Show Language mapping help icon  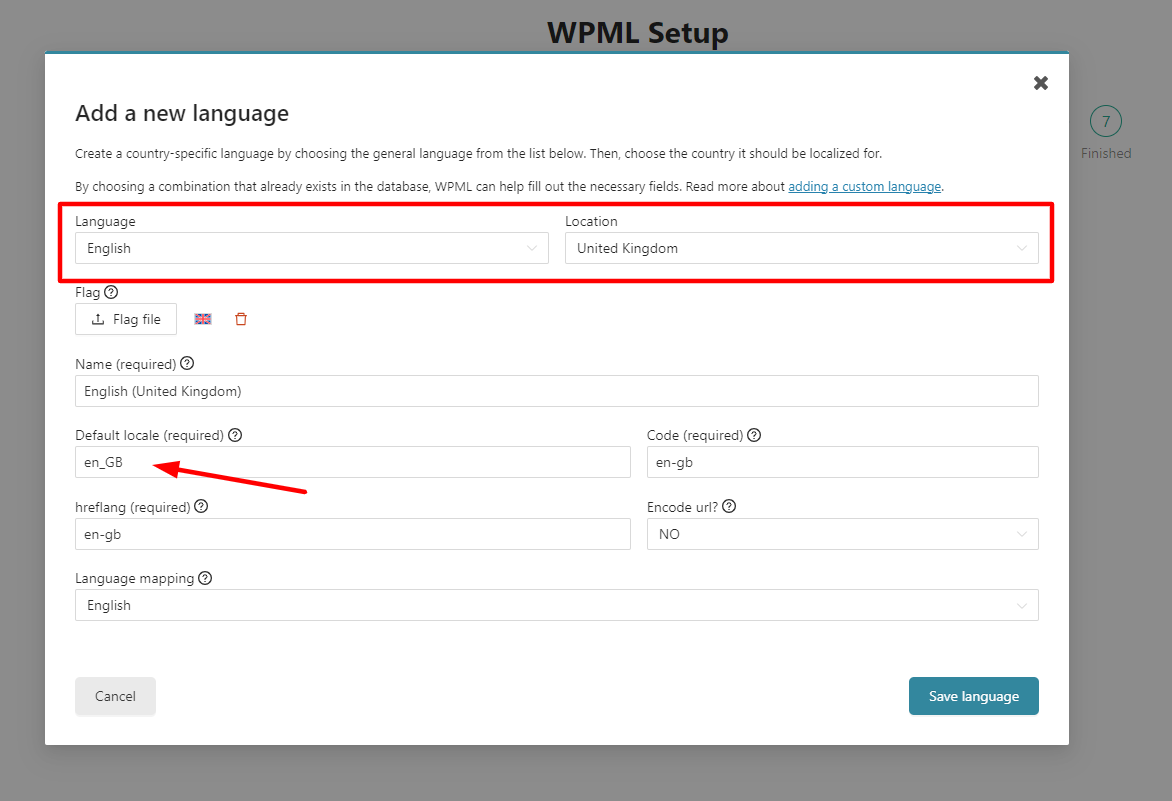click(206, 578)
